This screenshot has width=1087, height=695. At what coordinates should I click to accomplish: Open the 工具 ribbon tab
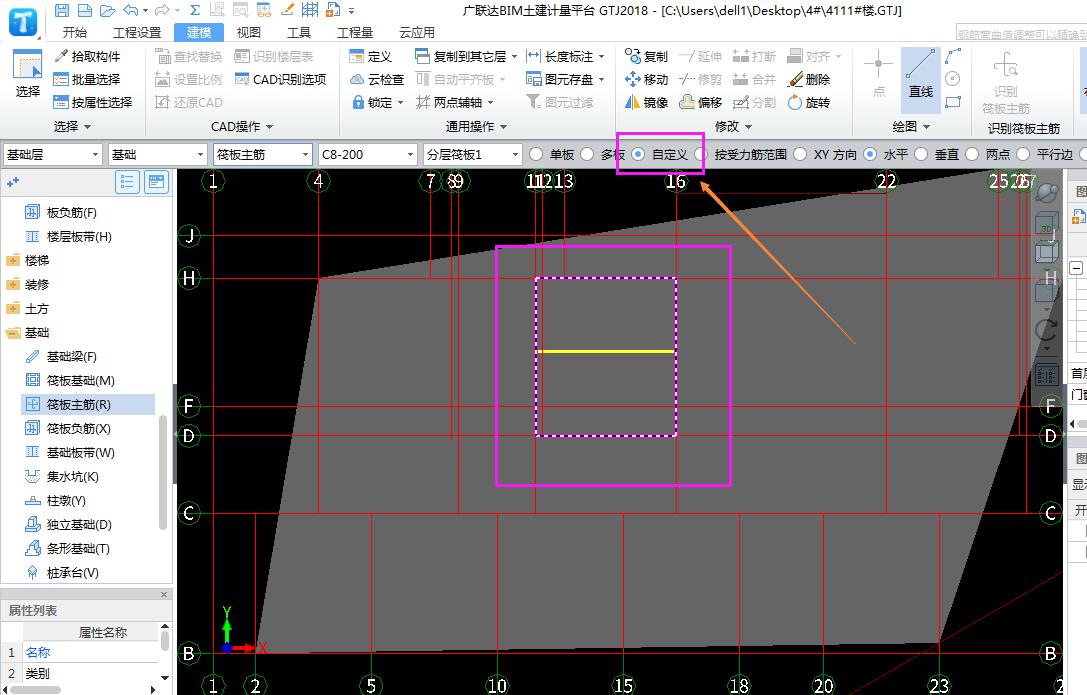(299, 32)
